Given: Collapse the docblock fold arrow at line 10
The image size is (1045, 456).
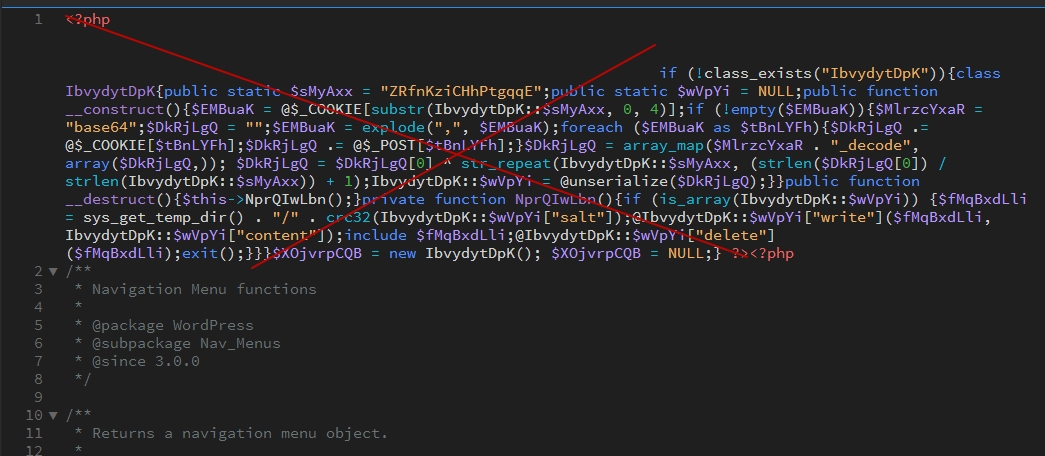Looking at the screenshot, I should (54, 415).
